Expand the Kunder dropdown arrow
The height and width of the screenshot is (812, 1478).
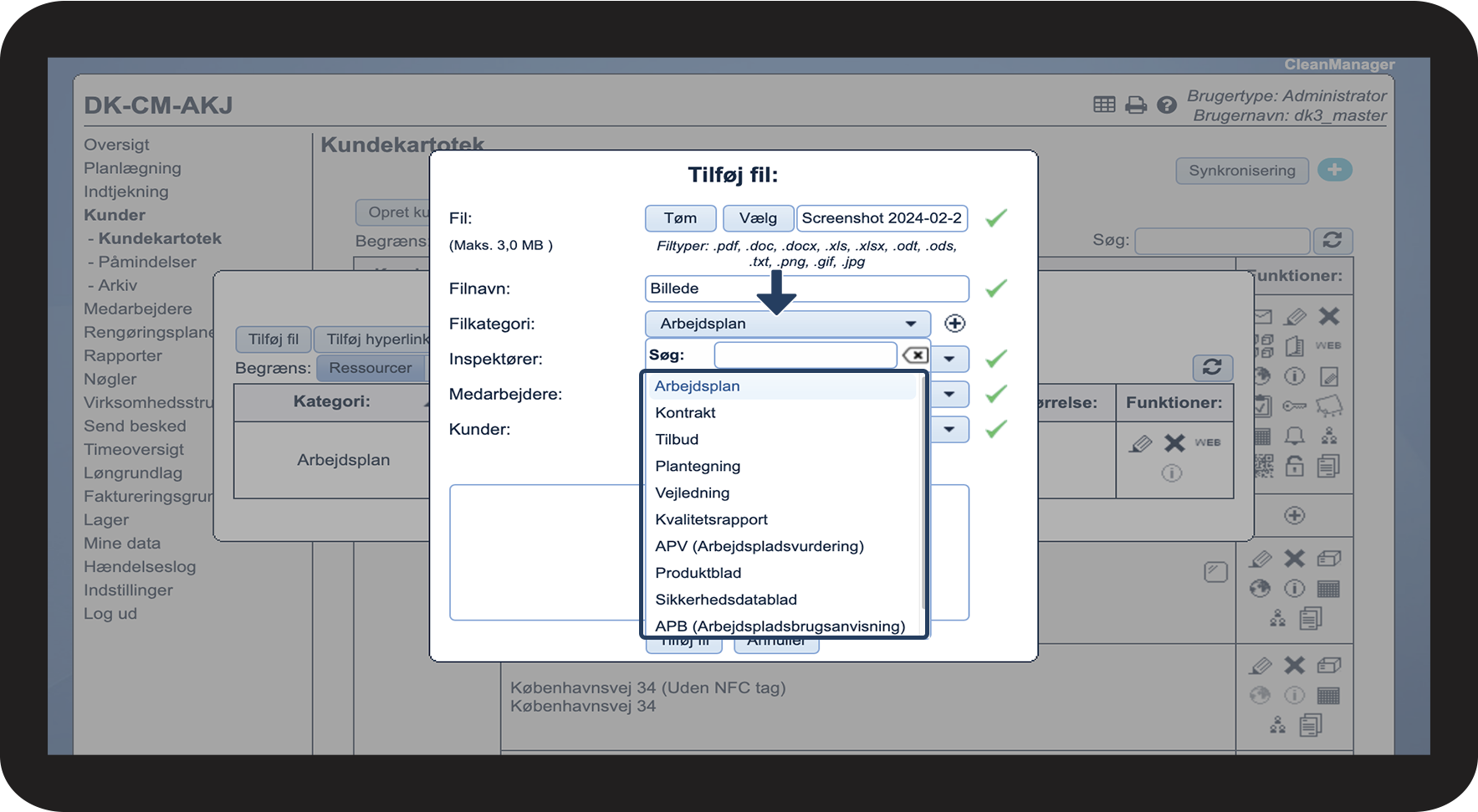(x=949, y=429)
